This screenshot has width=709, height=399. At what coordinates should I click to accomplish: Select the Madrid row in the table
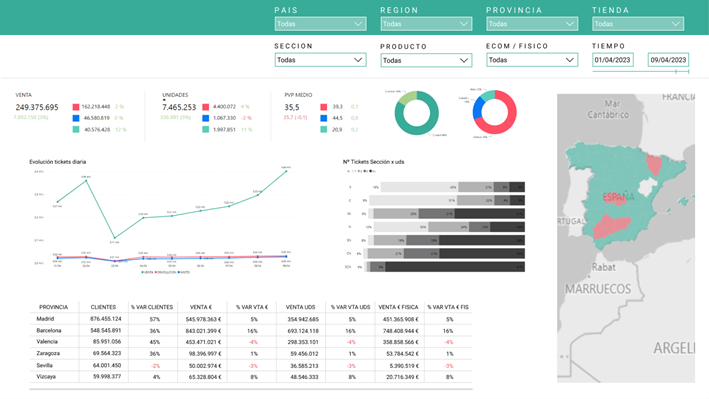coord(251,319)
